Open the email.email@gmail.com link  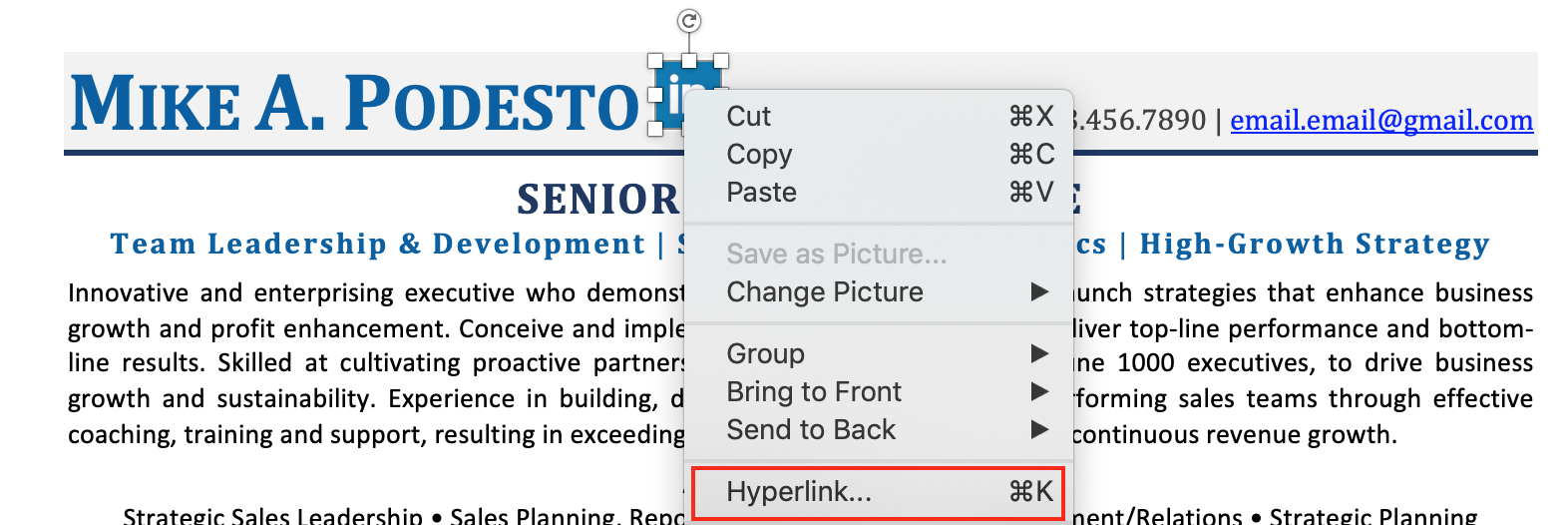[x=1381, y=121]
